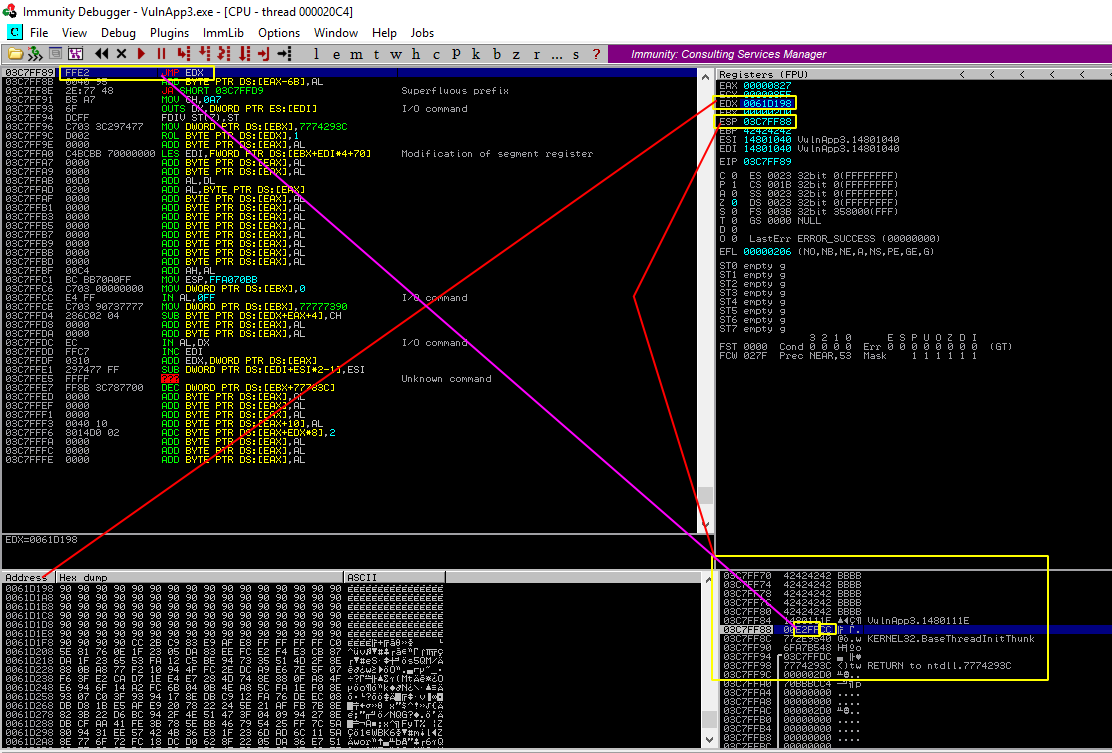1112x753 pixels.
Task: Open the Debug menu
Action: [118, 33]
